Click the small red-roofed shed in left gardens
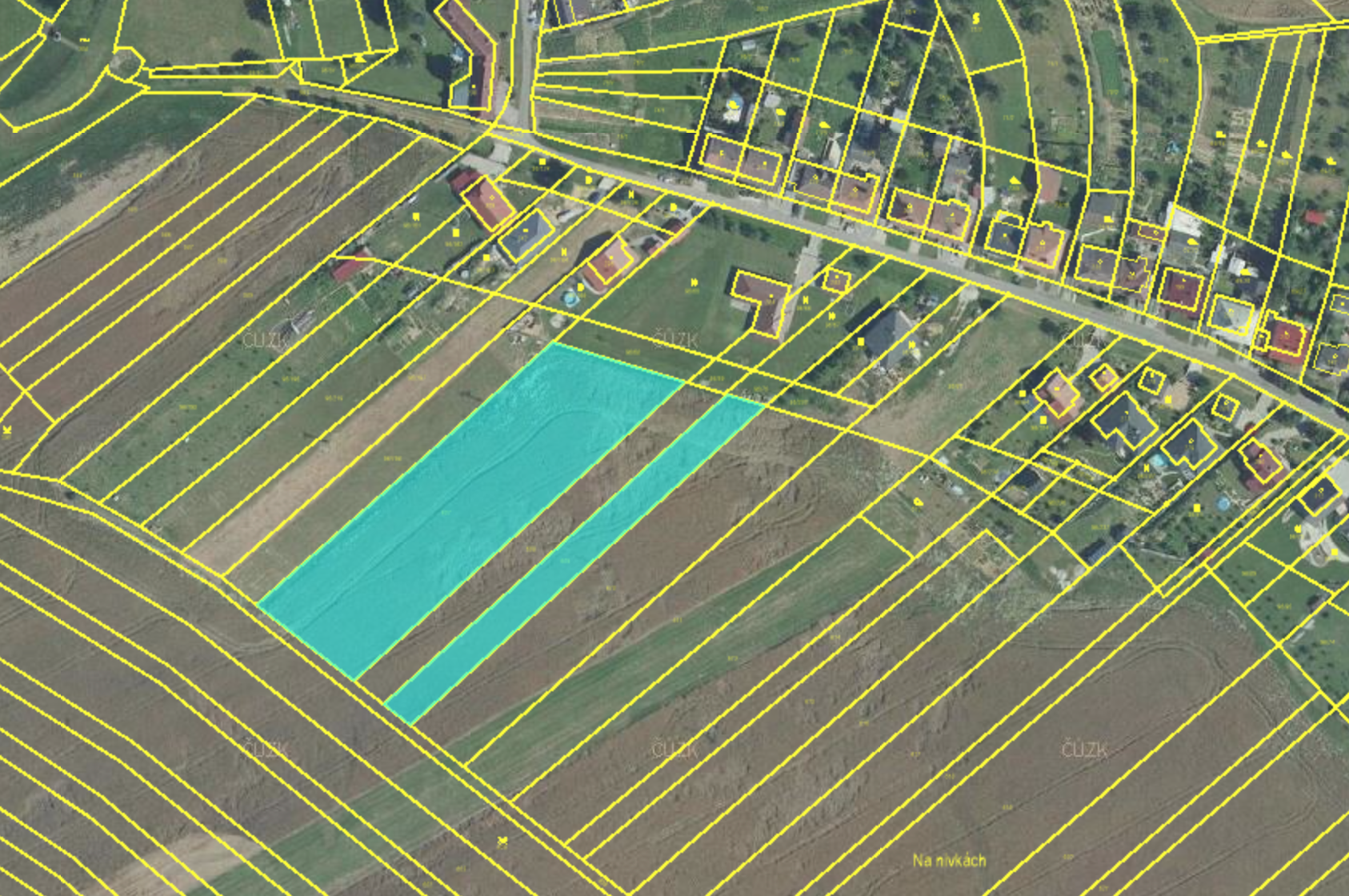The width and height of the screenshot is (1349, 896). click(350, 266)
